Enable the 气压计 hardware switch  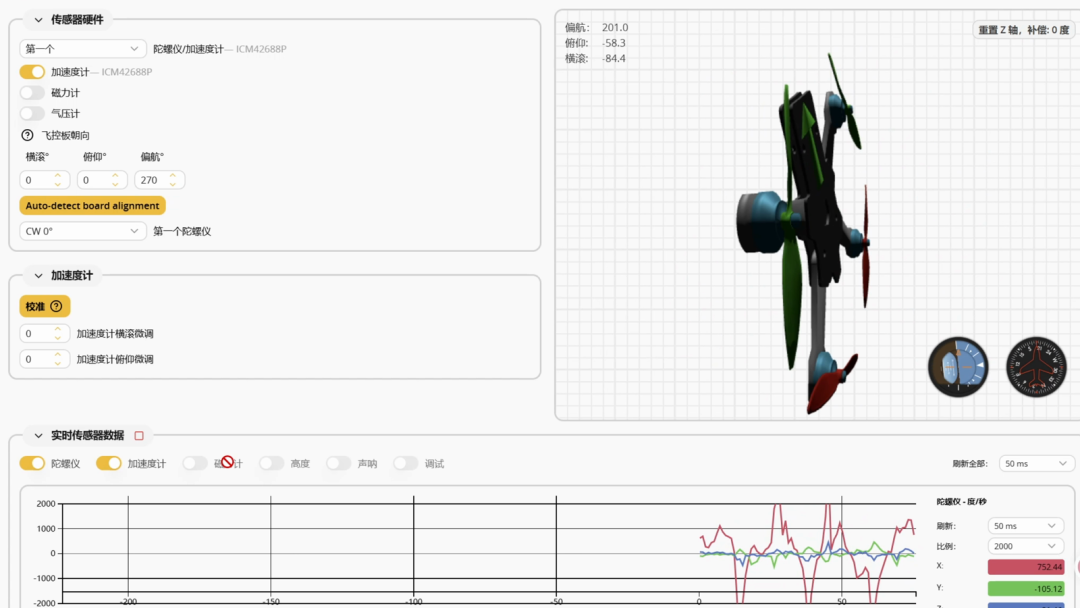coord(32,113)
